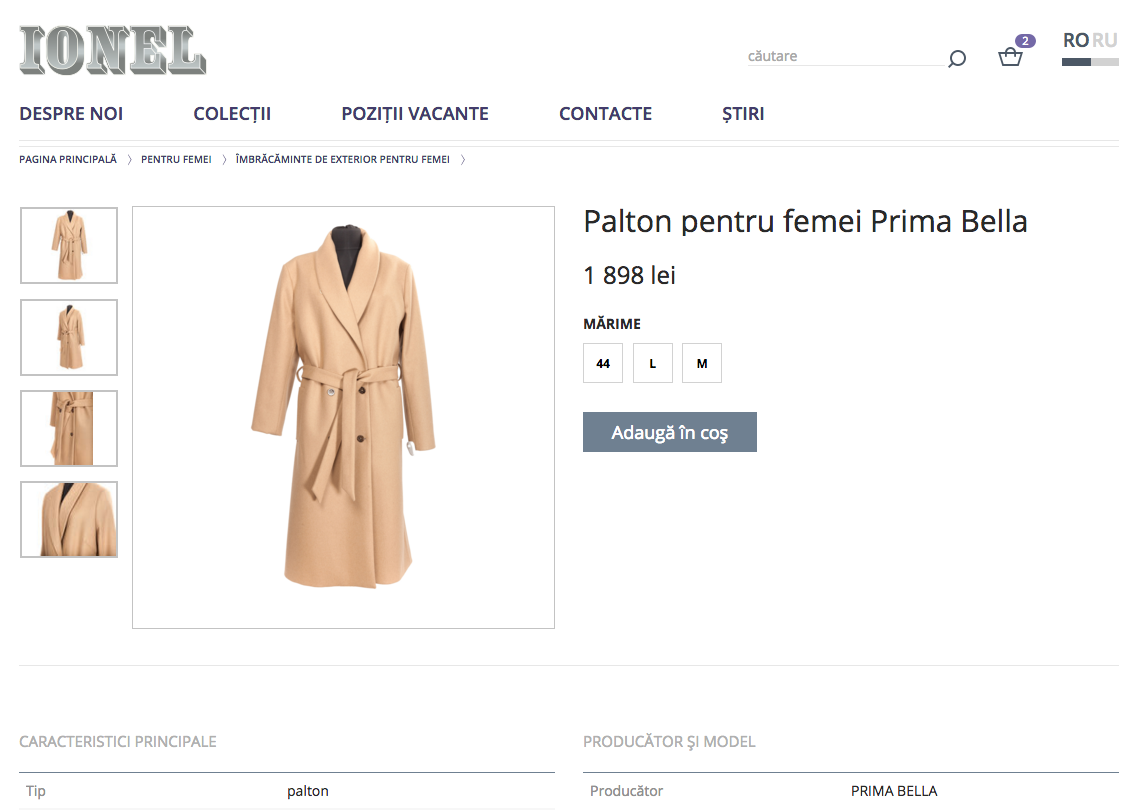Click the main coat product image
This screenshot has height=810, width=1142.
coord(343,417)
